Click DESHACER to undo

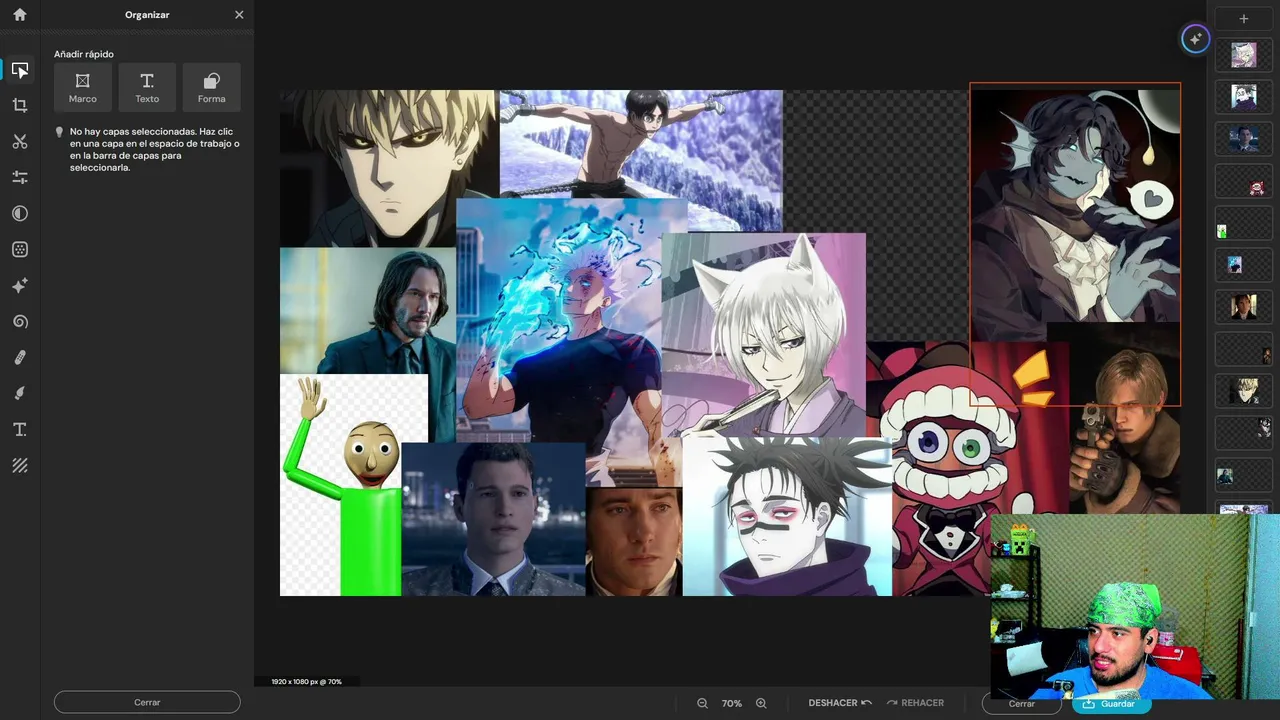point(840,703)
